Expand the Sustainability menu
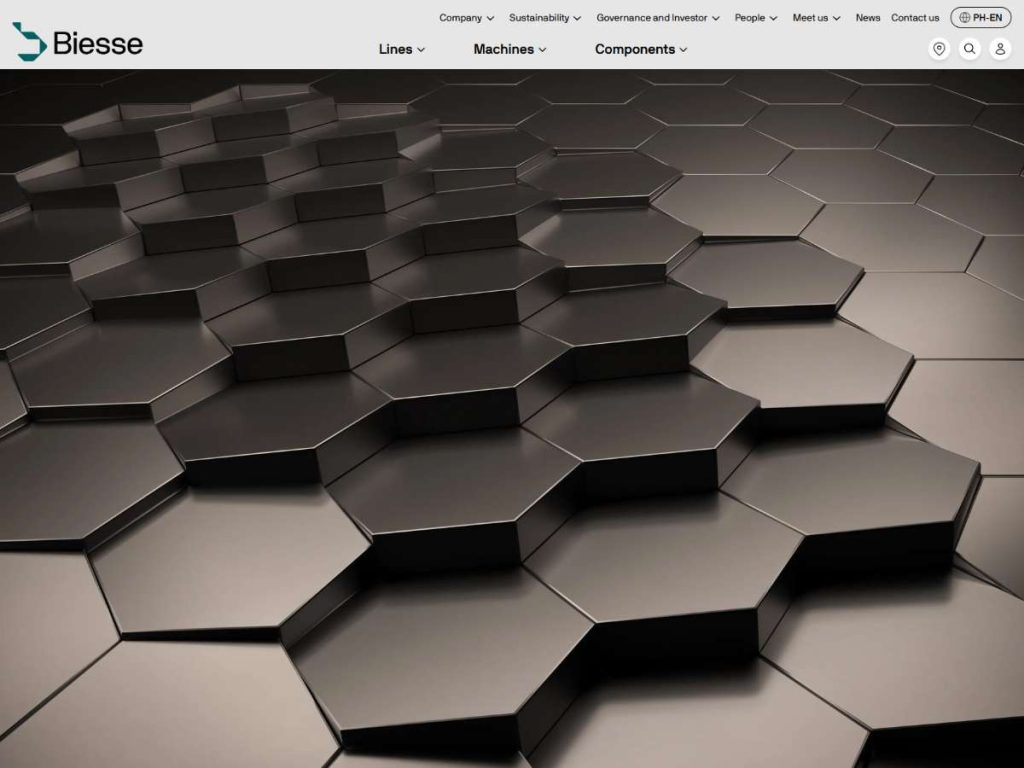The height and width of the screenshot is (768, 1024). pyautogui.click(x=545, y=18)
